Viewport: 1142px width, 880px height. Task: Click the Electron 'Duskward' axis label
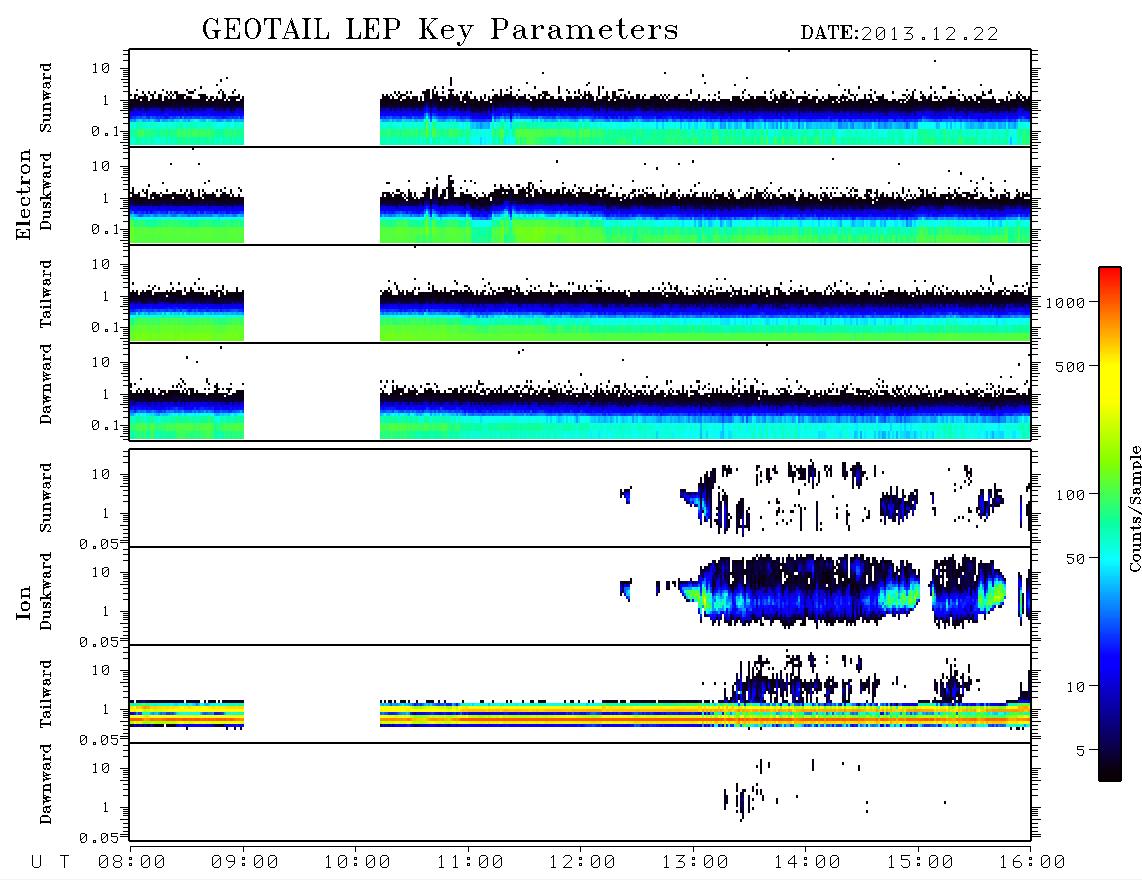(x=46, y=192)
